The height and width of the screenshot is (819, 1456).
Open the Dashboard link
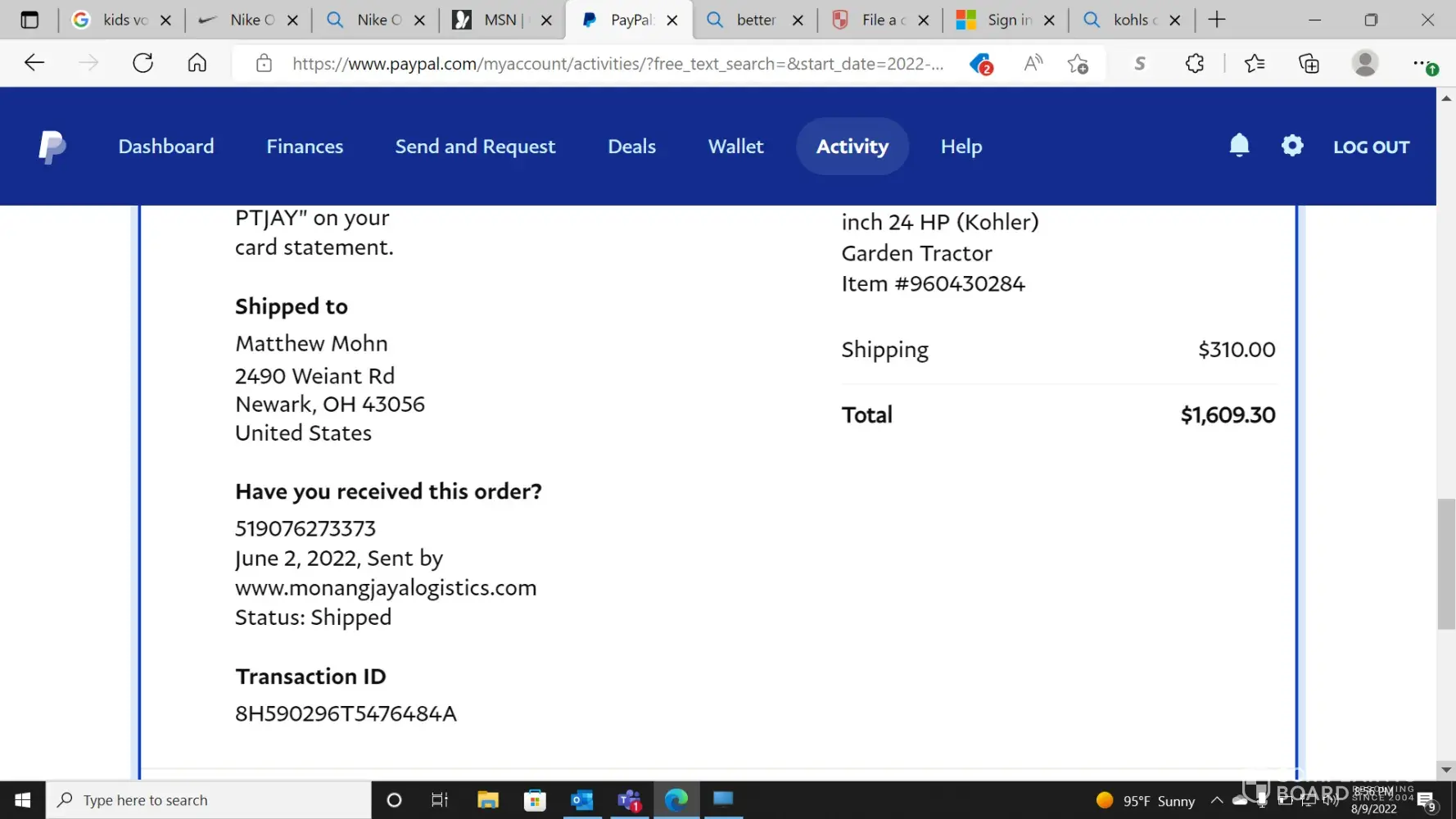[166, 147]
